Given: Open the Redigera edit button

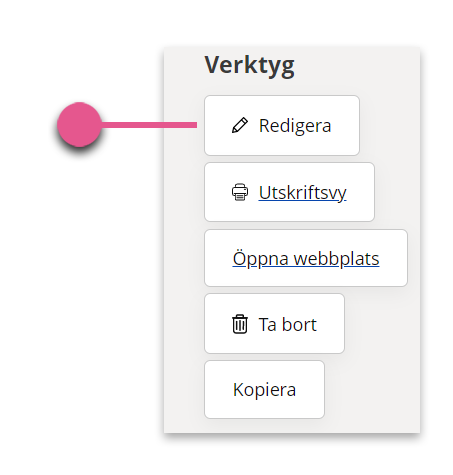Looking at the screenshot, I should [282, 125].
